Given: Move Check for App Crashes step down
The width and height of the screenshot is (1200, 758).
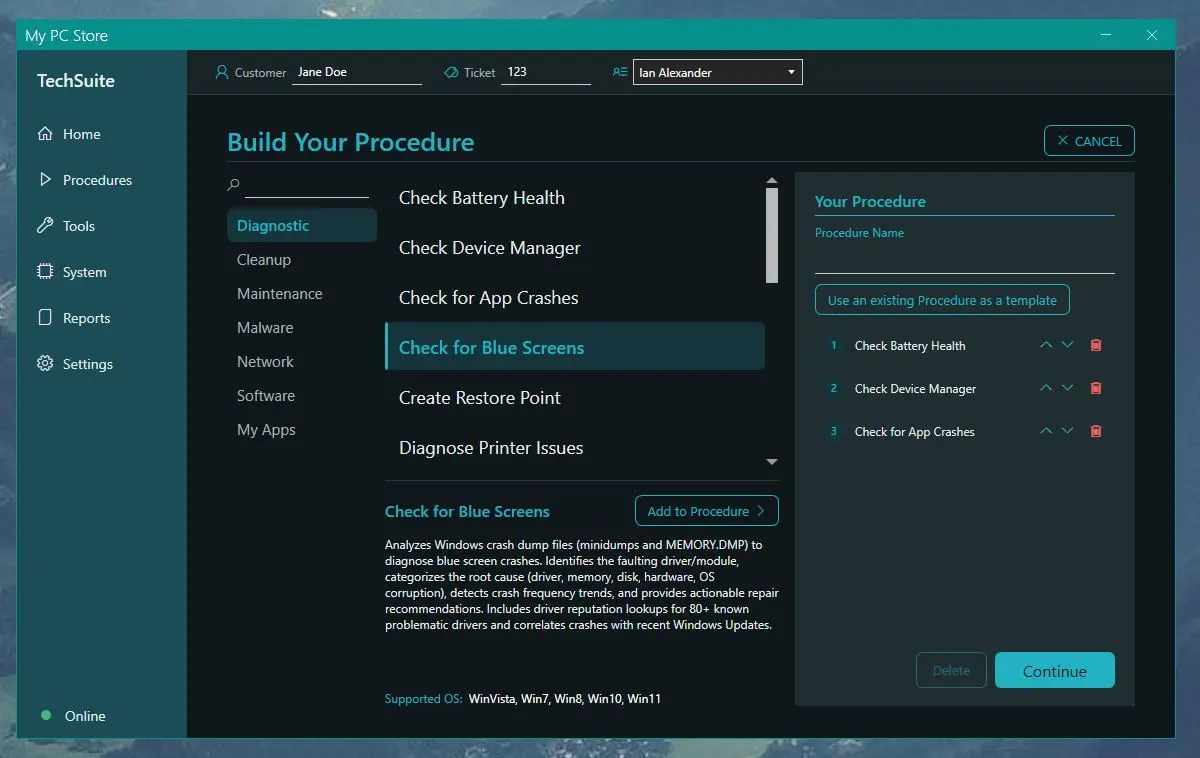Looking at the screenshot, I should coord(1067,431).
